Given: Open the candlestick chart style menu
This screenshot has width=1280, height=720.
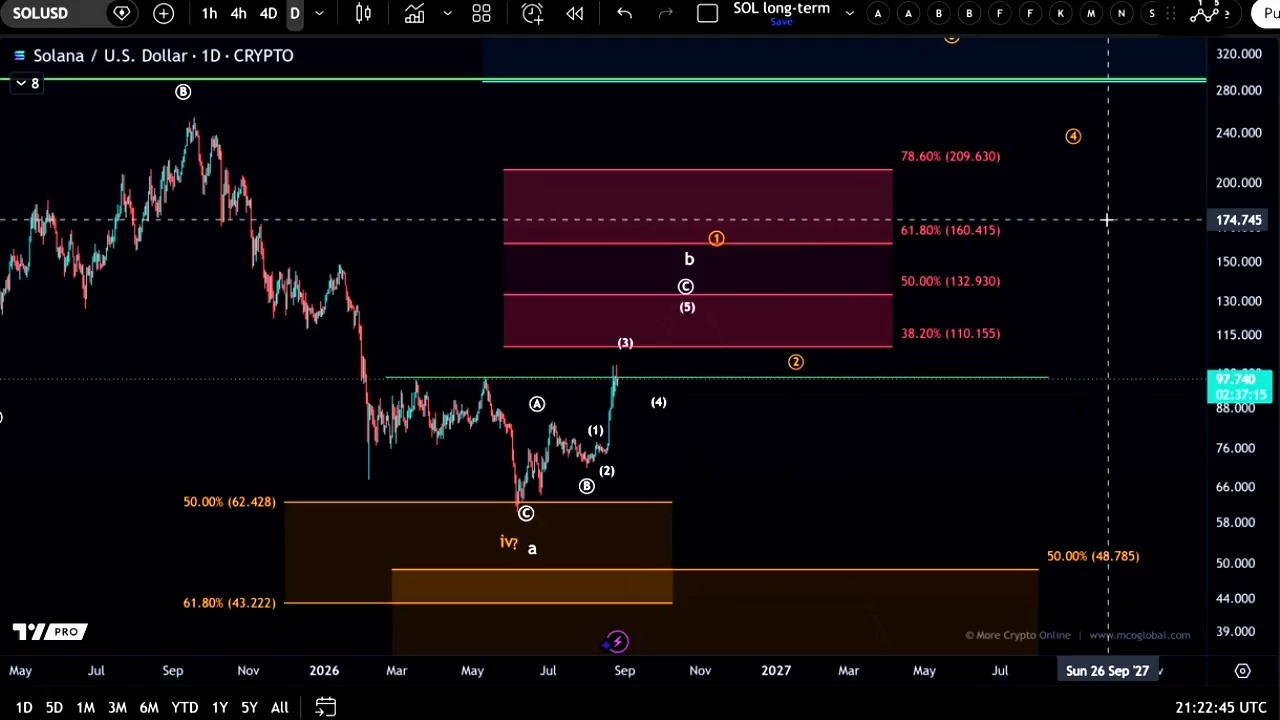Looking at the screenshot, I should 364,13.
